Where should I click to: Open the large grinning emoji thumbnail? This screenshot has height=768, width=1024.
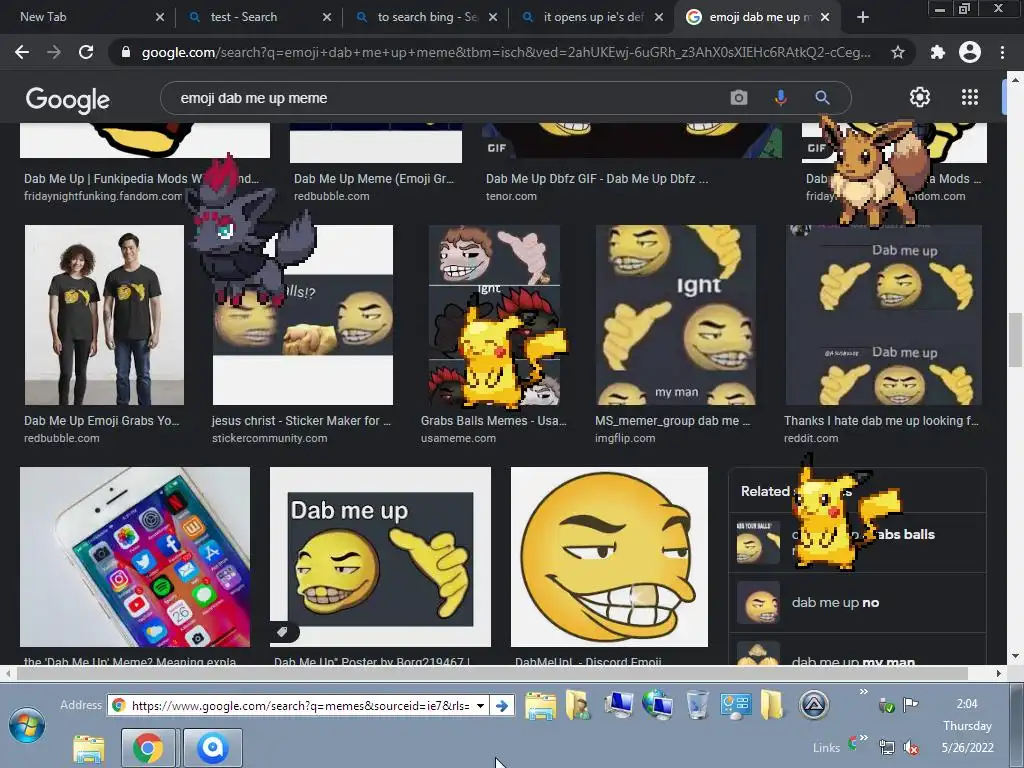tap(609, 556)
